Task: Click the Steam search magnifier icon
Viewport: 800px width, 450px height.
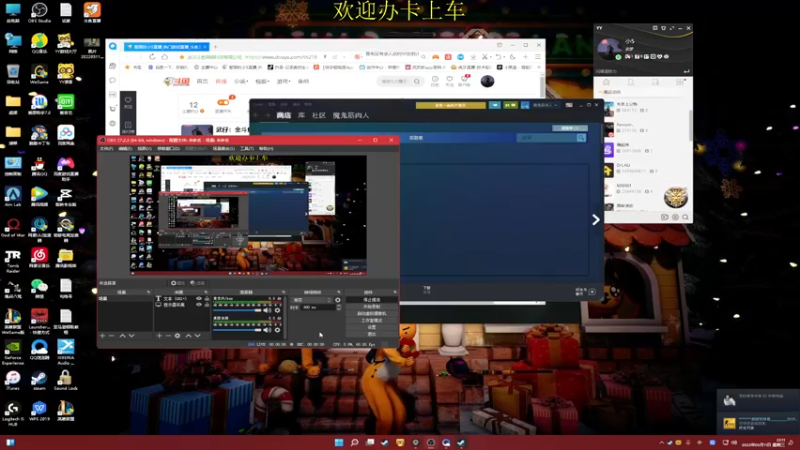Action: [x=581, y=138]
